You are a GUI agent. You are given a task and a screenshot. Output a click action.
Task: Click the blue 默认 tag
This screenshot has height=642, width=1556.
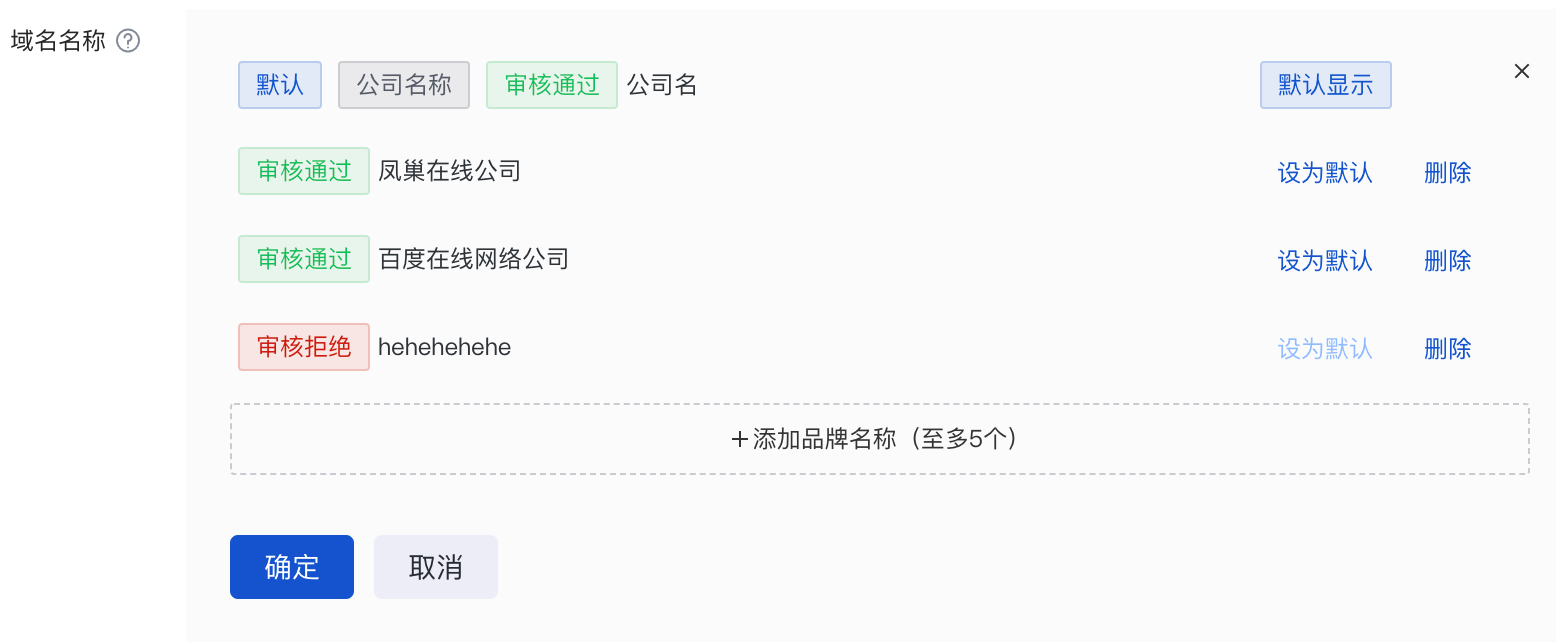[280, 85]
